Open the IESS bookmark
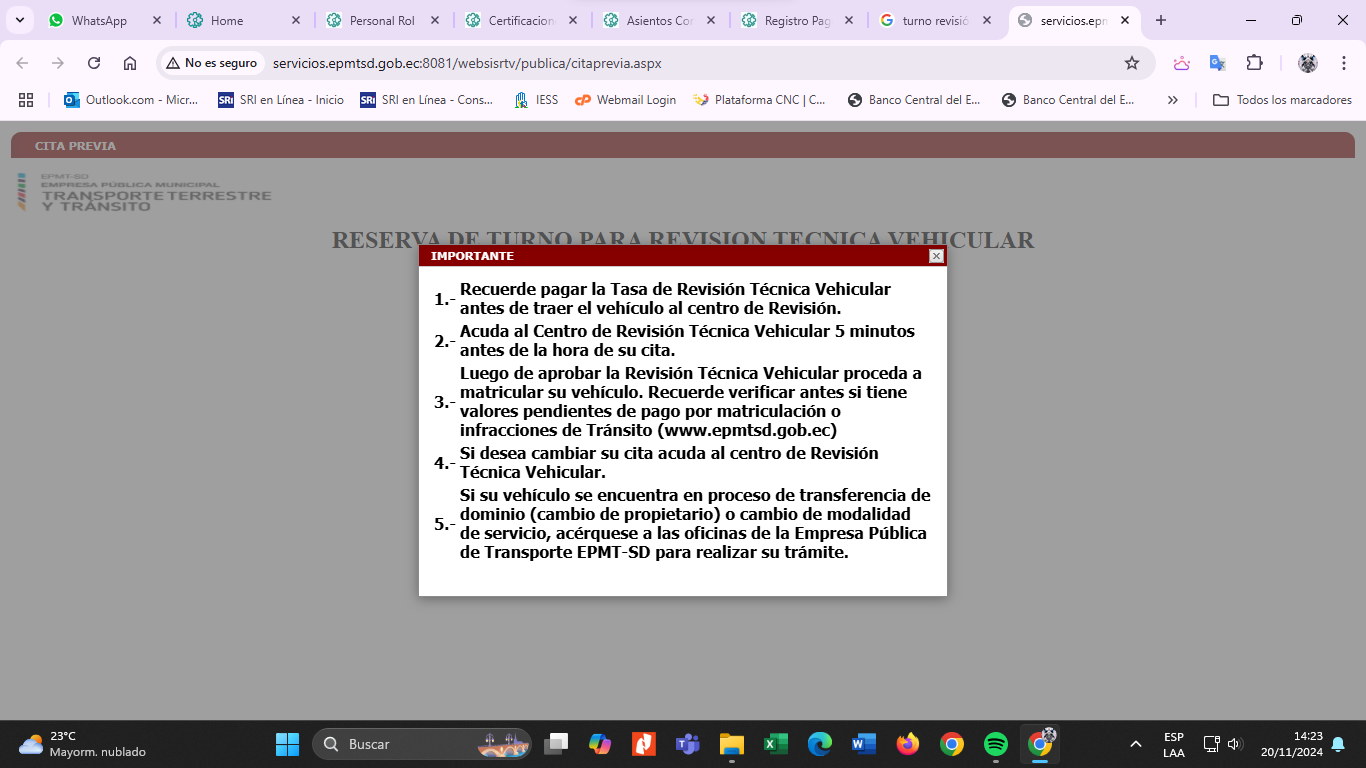 coord(536,100)
